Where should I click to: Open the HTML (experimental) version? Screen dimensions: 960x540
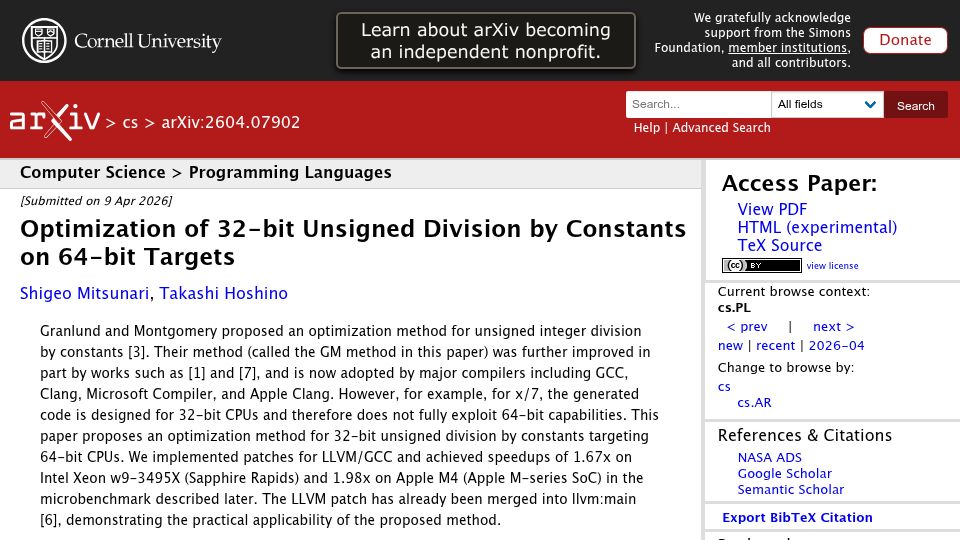coord(817,228)
